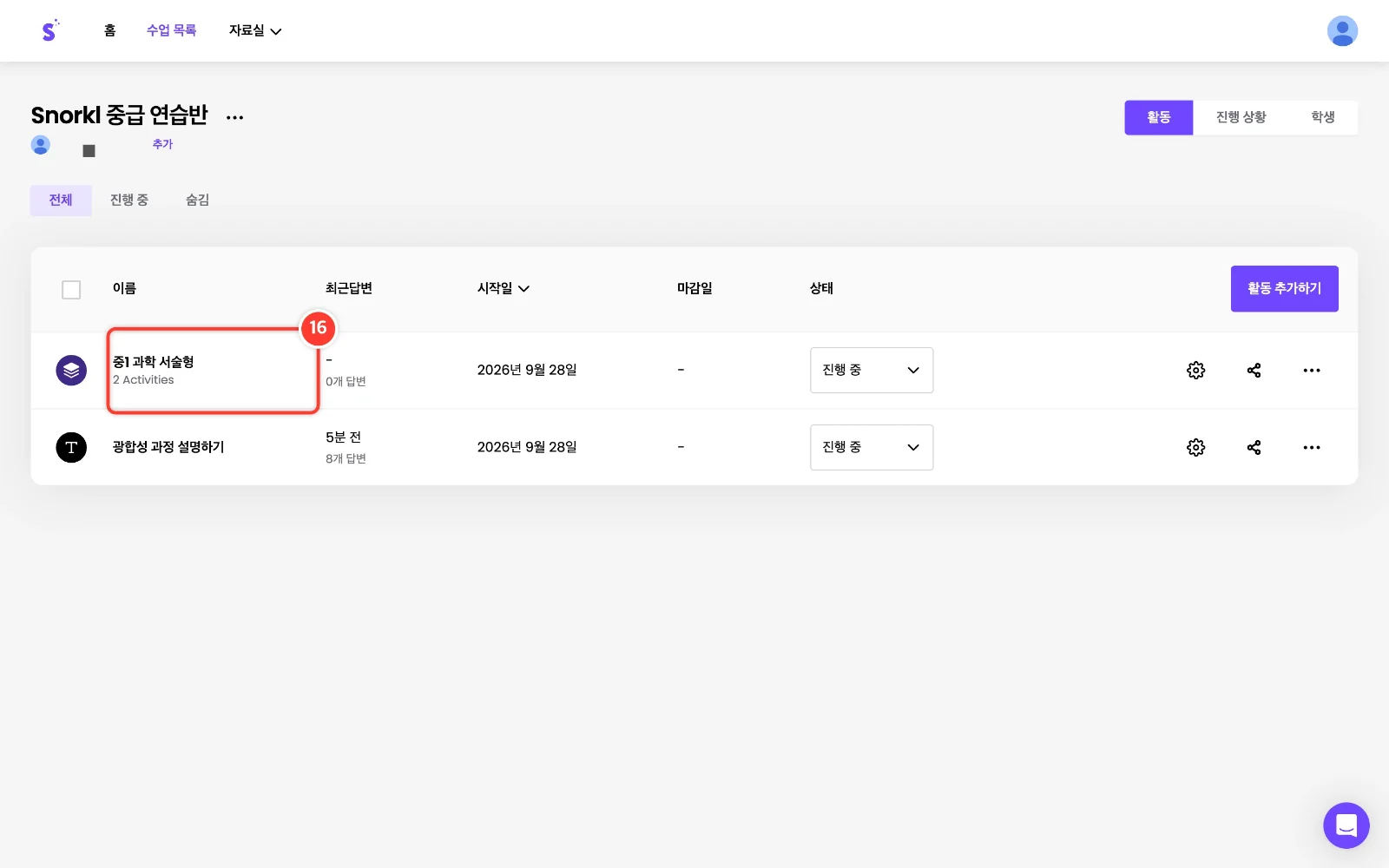
Task: Click the small square icon under class title
Action: pyautogui.click(x=89, y=151)
